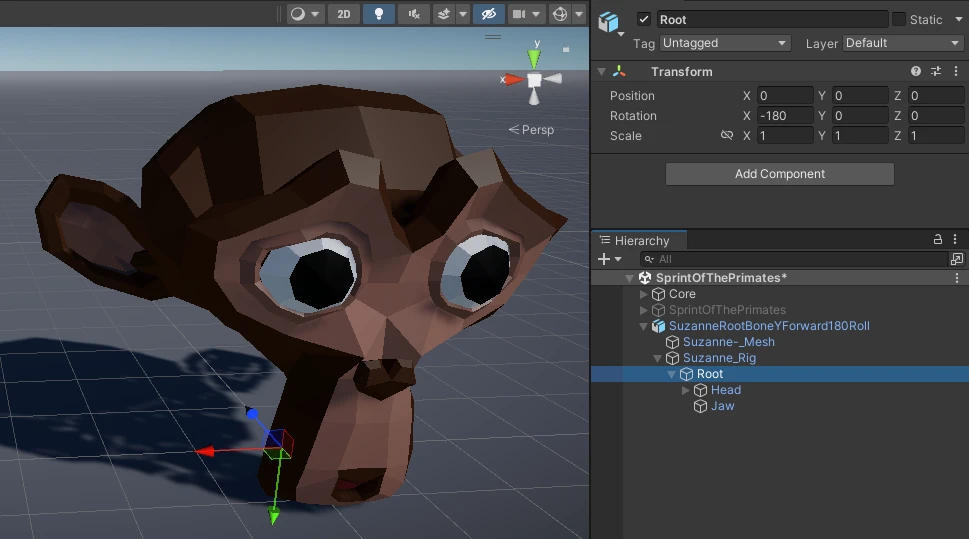Toggle hidden objects visibility eye icon
The image size is (969, 539).
click(488, 14)
